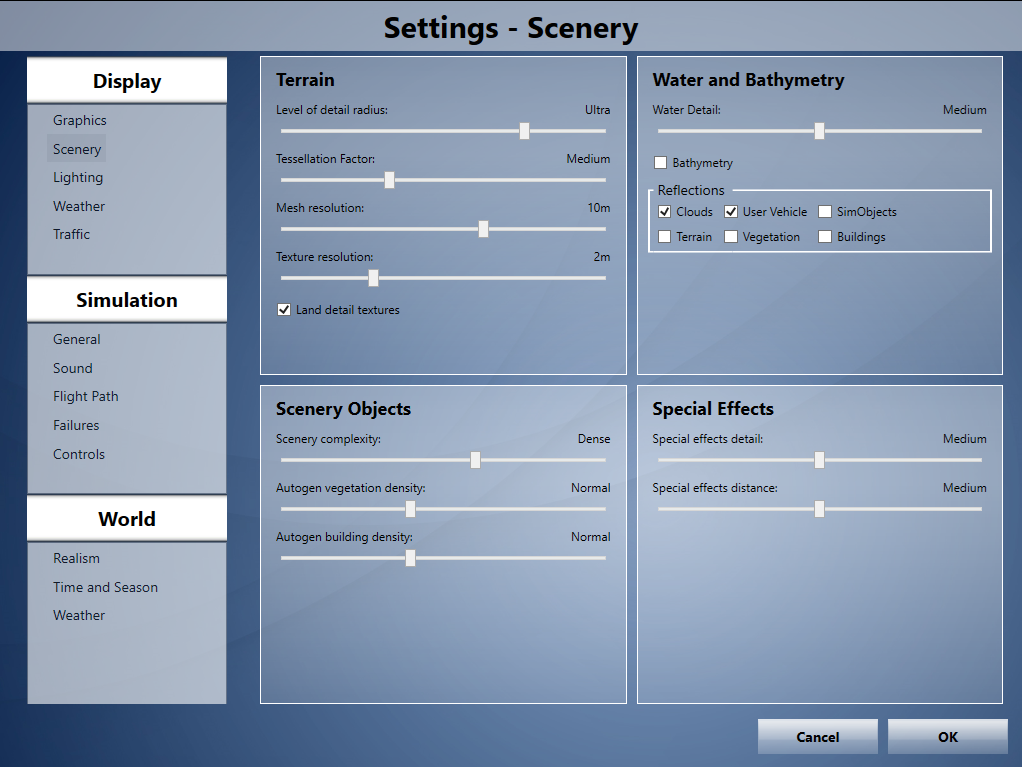This screenshot has width=1022, height=767.
Task: Select Controls under Simulation
Action: click(x=79, y=454)
